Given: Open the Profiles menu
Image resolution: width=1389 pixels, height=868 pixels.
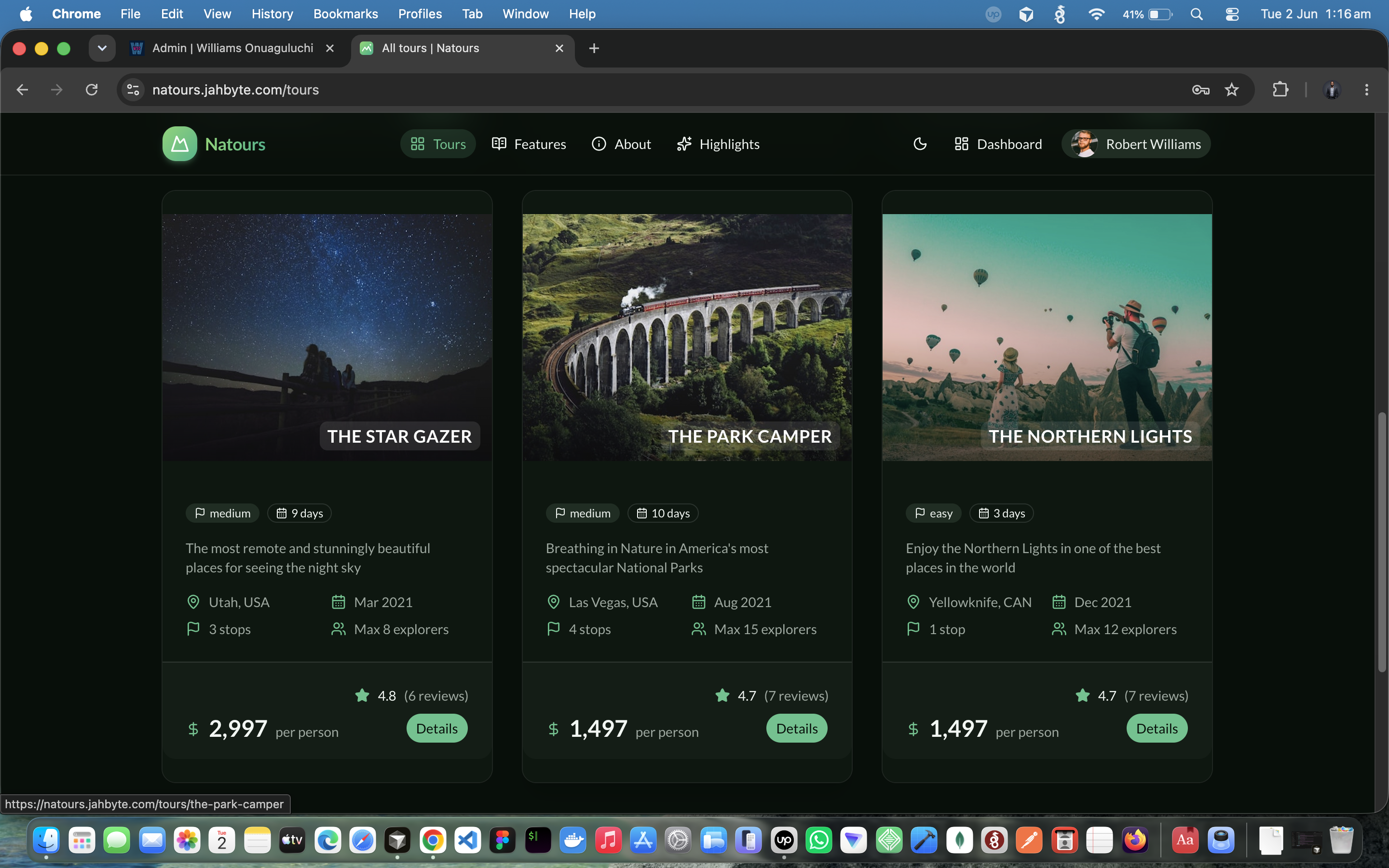Looking at the screenshot, I should [x=420, y=14].
